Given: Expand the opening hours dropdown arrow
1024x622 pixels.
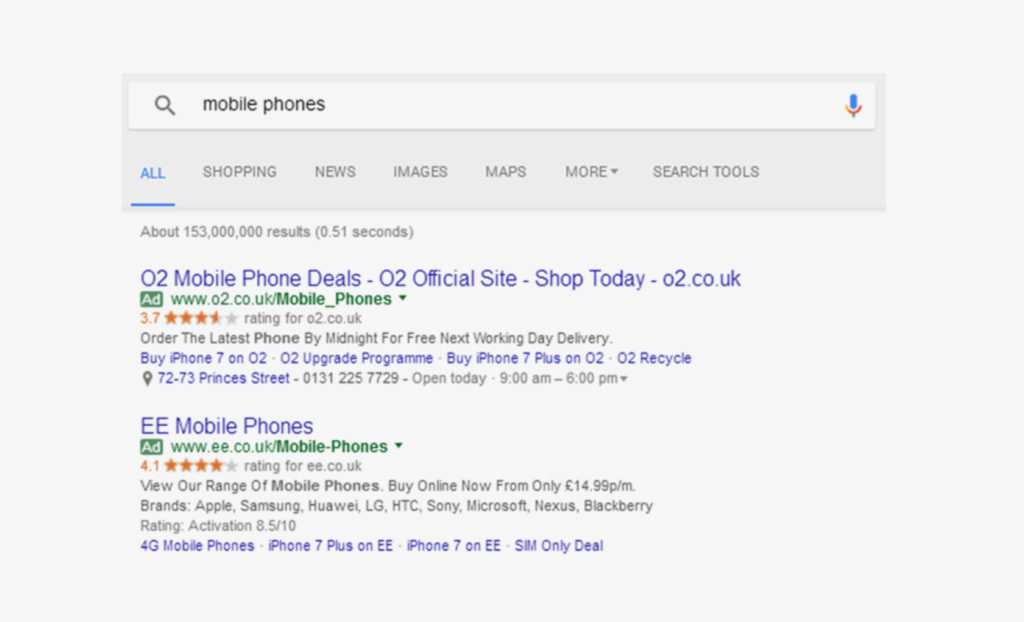Looking at the screenshot, I should tap(624, 379).
